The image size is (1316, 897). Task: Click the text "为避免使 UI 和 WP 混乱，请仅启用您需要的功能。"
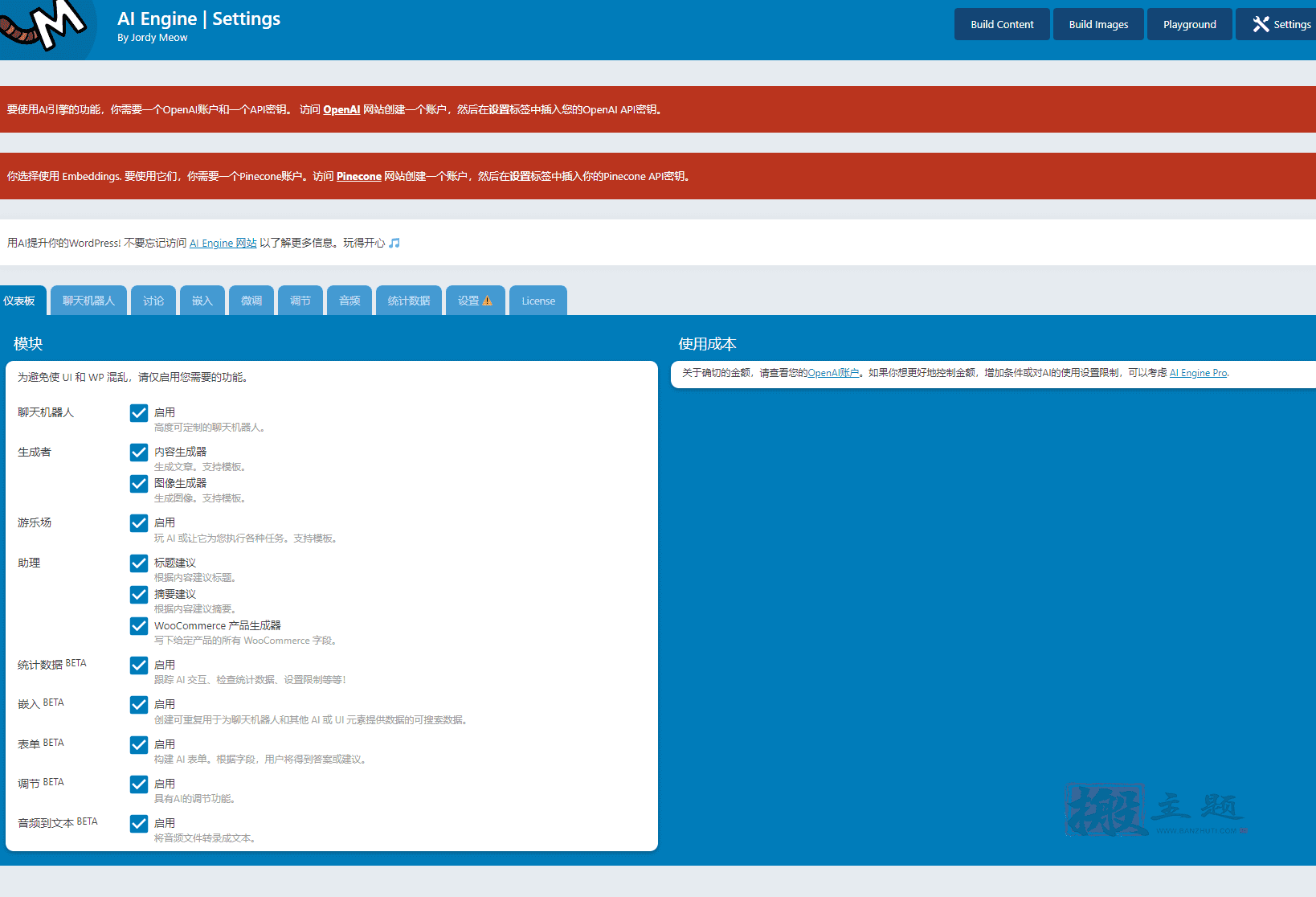click(133, 377)
